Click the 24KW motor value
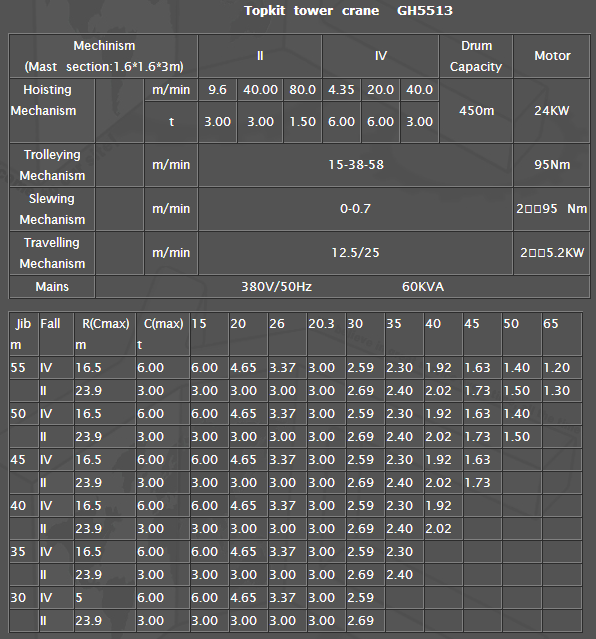 pyautogui.click(x=552, y=111)
